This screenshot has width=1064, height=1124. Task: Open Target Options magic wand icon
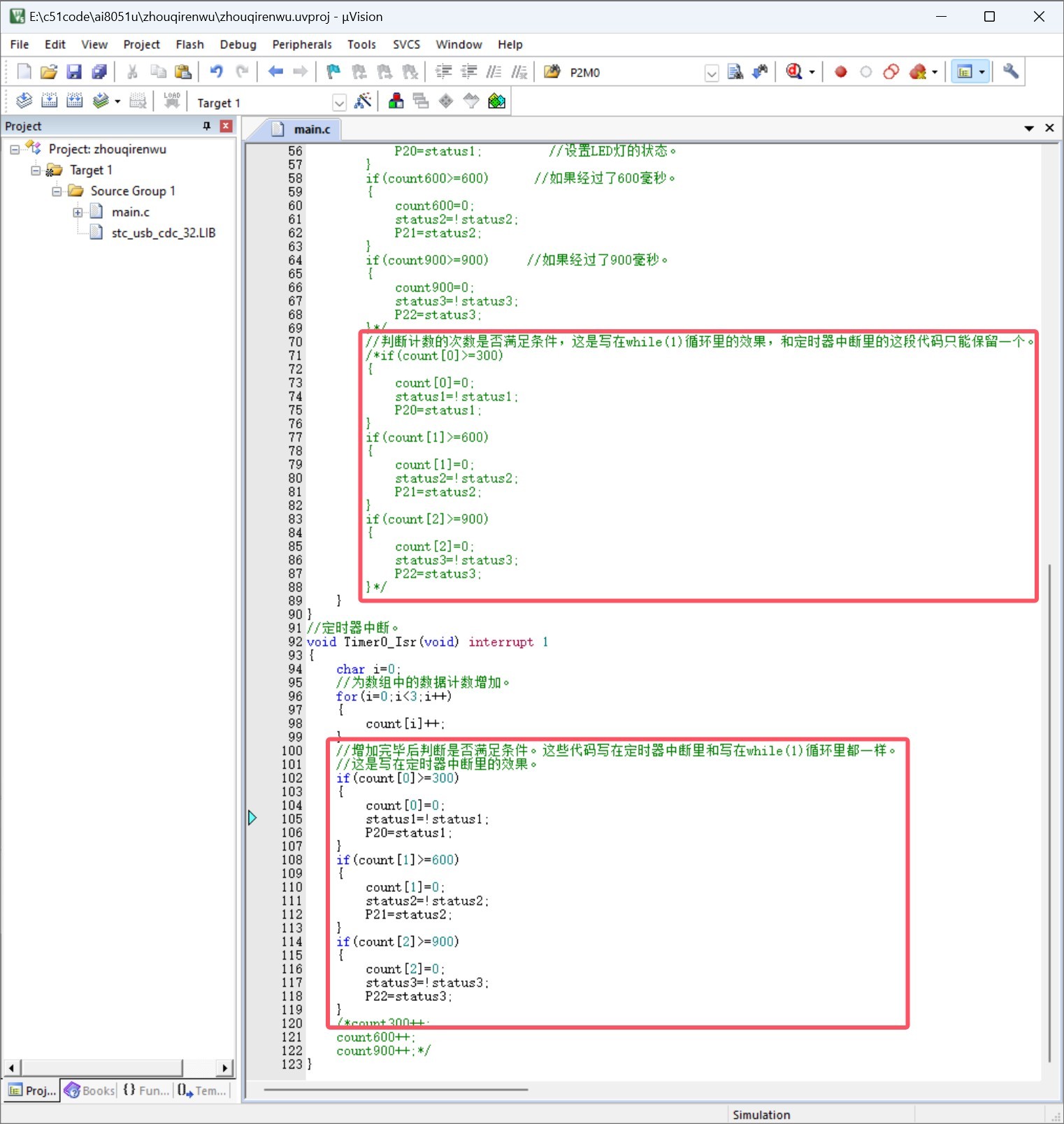coord(362,101)
